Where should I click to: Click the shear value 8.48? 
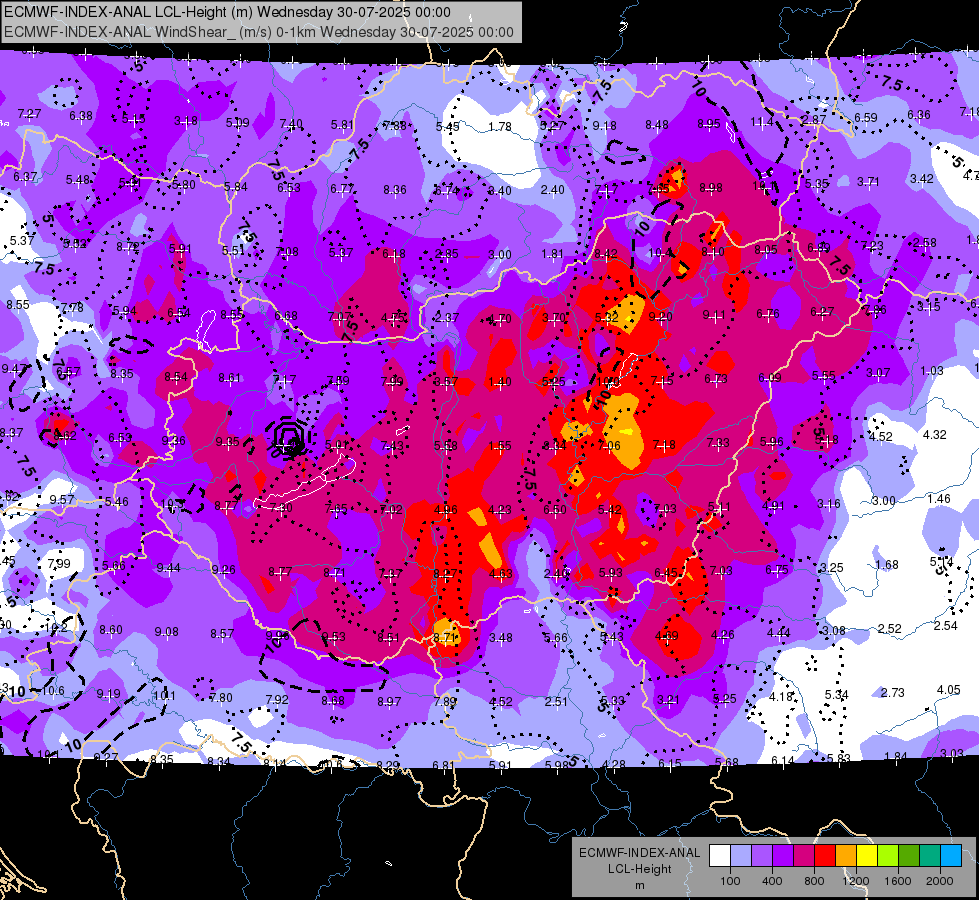click(657, 125)
